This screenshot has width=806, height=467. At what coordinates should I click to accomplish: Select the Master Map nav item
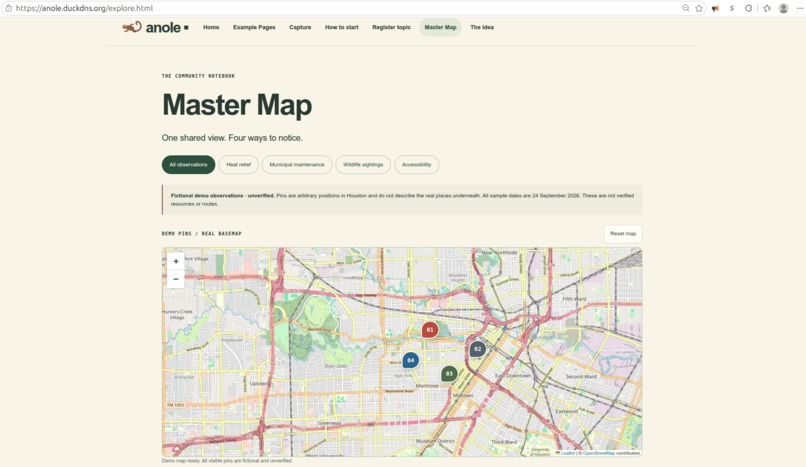coord(440,27)
